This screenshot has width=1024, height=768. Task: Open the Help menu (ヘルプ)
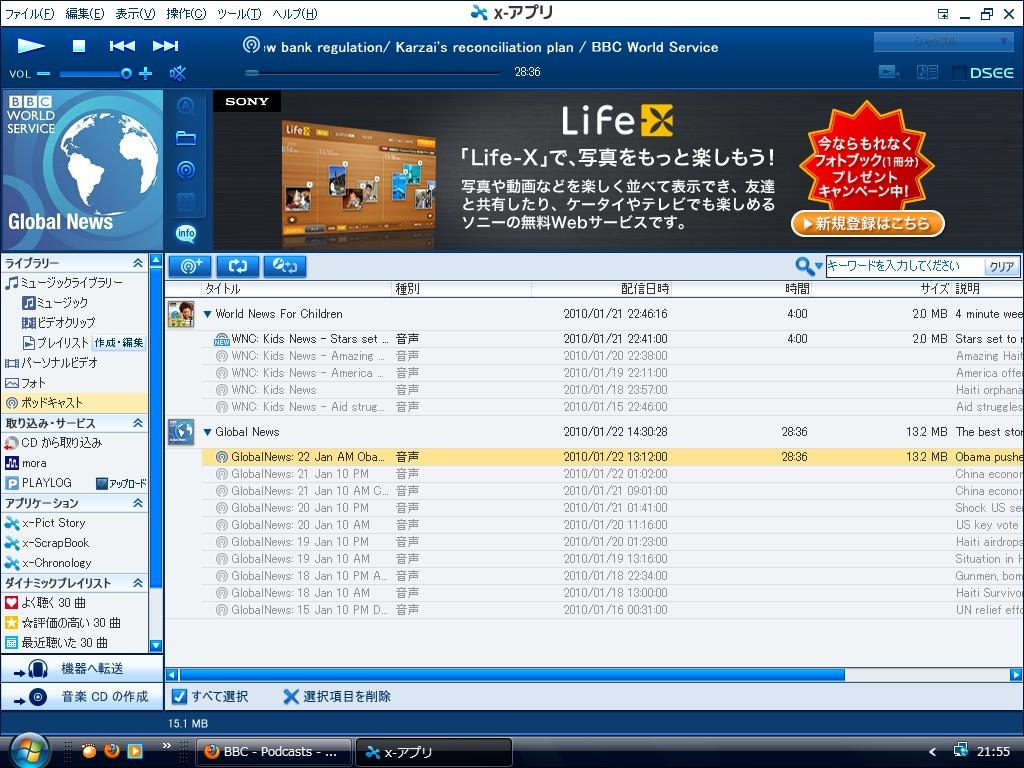tap(295, 14)
